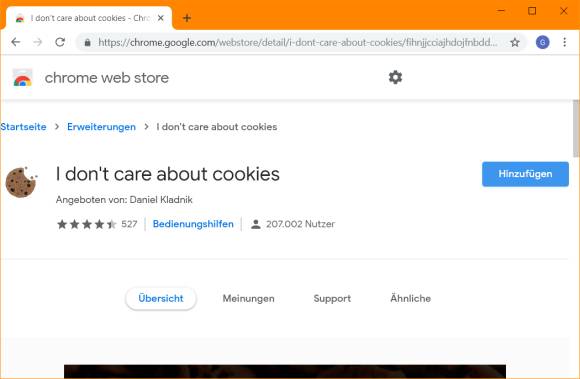The image size is (580, 379).
Task: Open the Chrome three-dot menu
Action: coord(564,42)
